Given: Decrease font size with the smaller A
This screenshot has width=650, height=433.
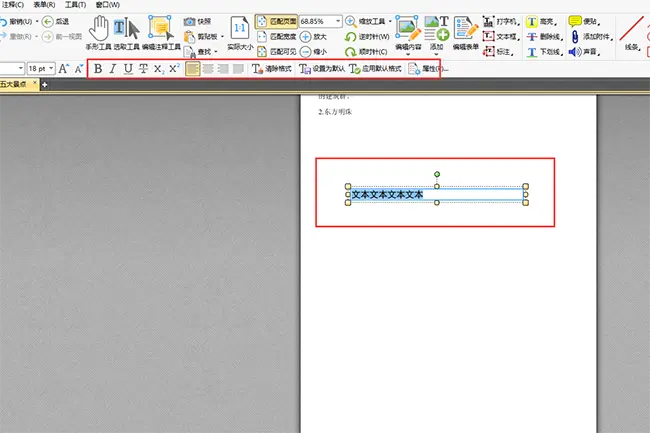Looking at the screenshot, I should point(79,68).
